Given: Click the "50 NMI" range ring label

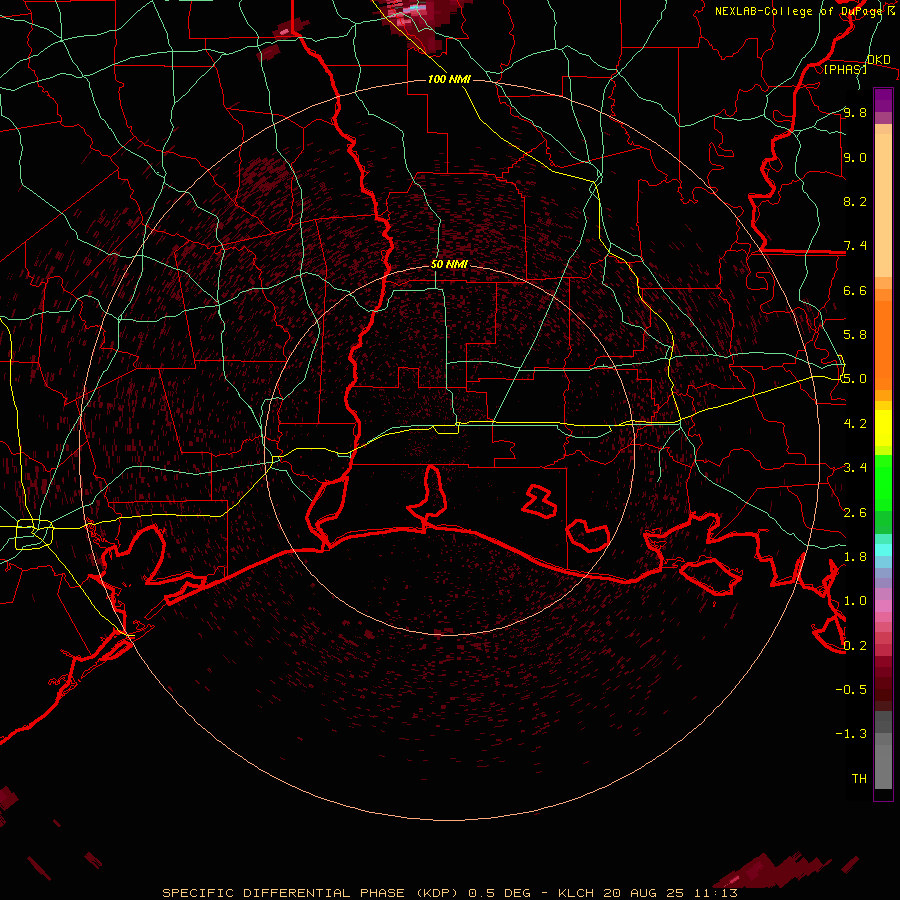Looking at the screenshot, I should pyautogui.click(x=449, y=264).
